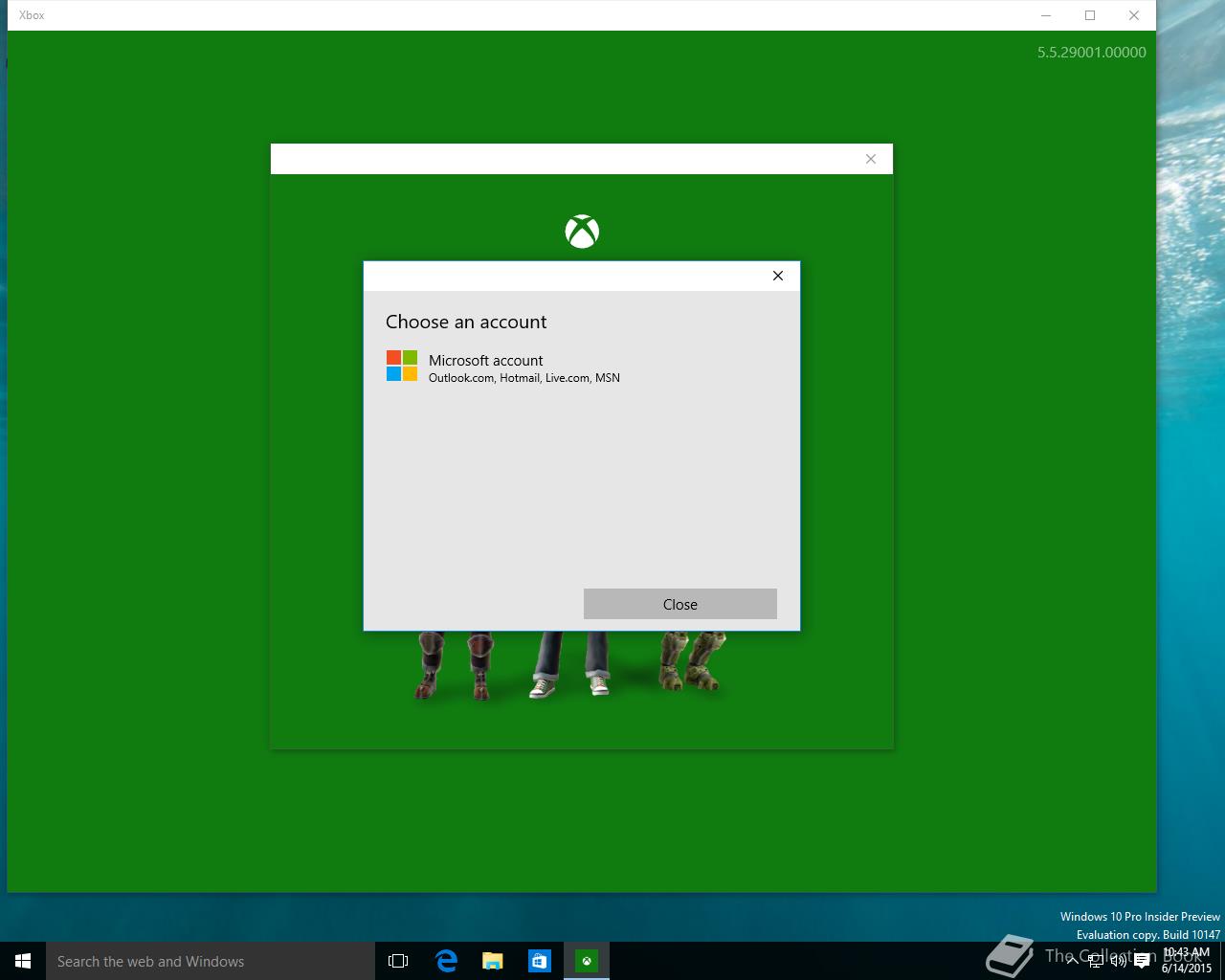Choose the 'Microsoft account' option text
Viewport: 1225px width, 980px height.
[x=485, y=360]
